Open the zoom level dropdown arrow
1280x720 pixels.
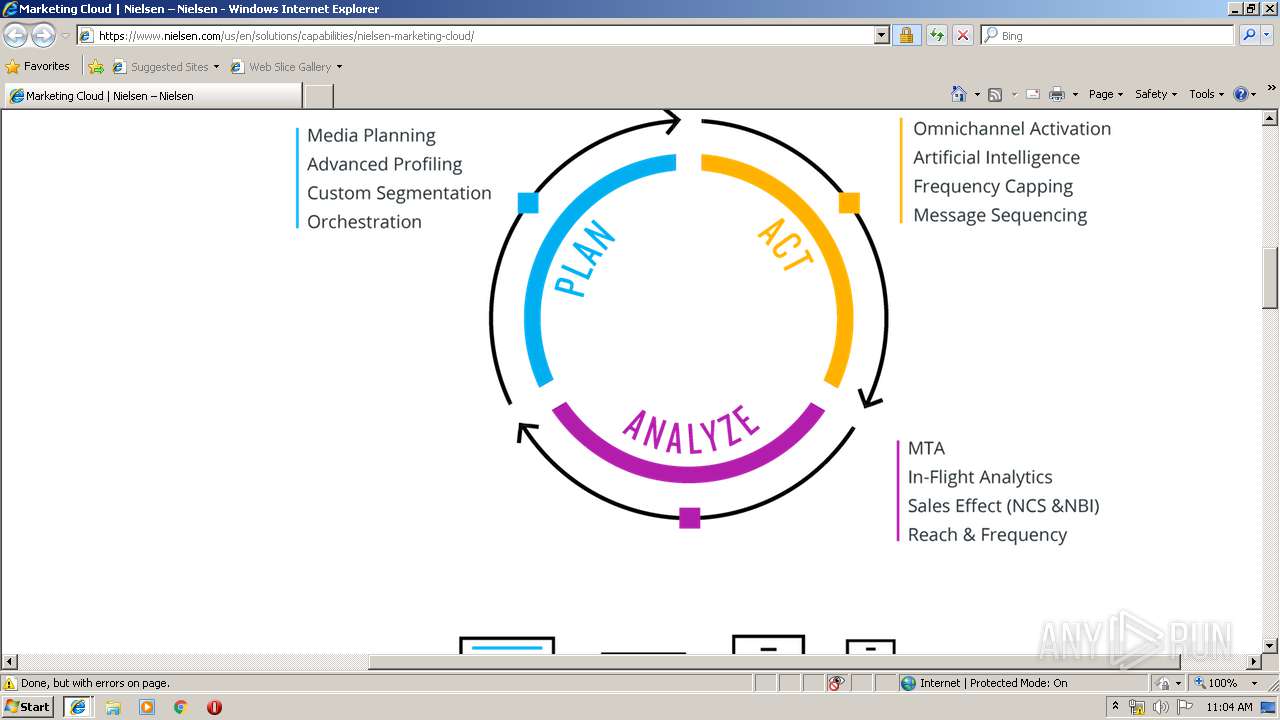[1254, 683]
